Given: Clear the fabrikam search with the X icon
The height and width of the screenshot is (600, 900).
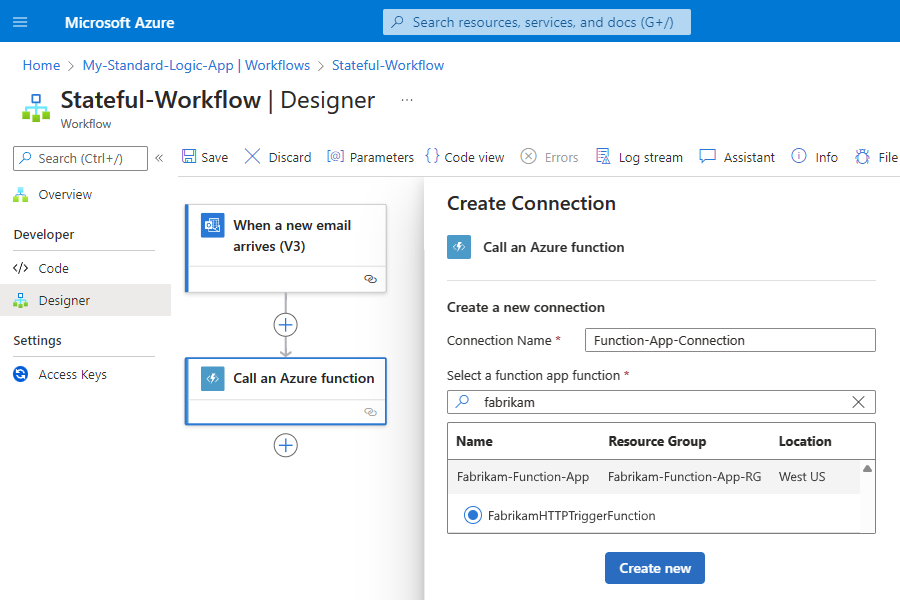Looking at the screenshot, I should coord(858,402).
